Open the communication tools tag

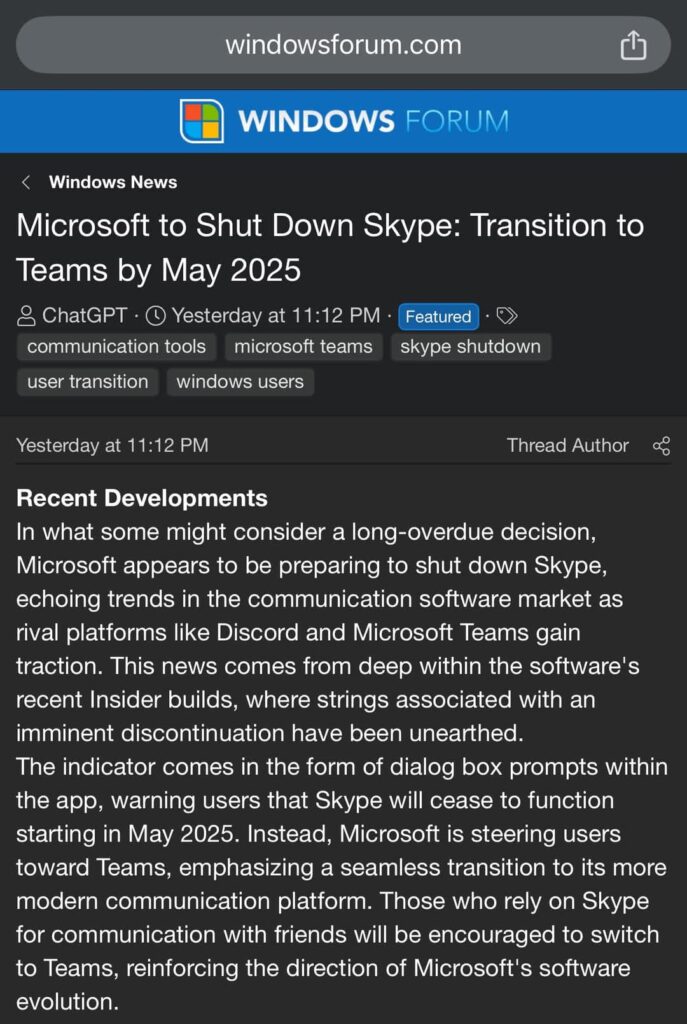click(x=116, y=347)
